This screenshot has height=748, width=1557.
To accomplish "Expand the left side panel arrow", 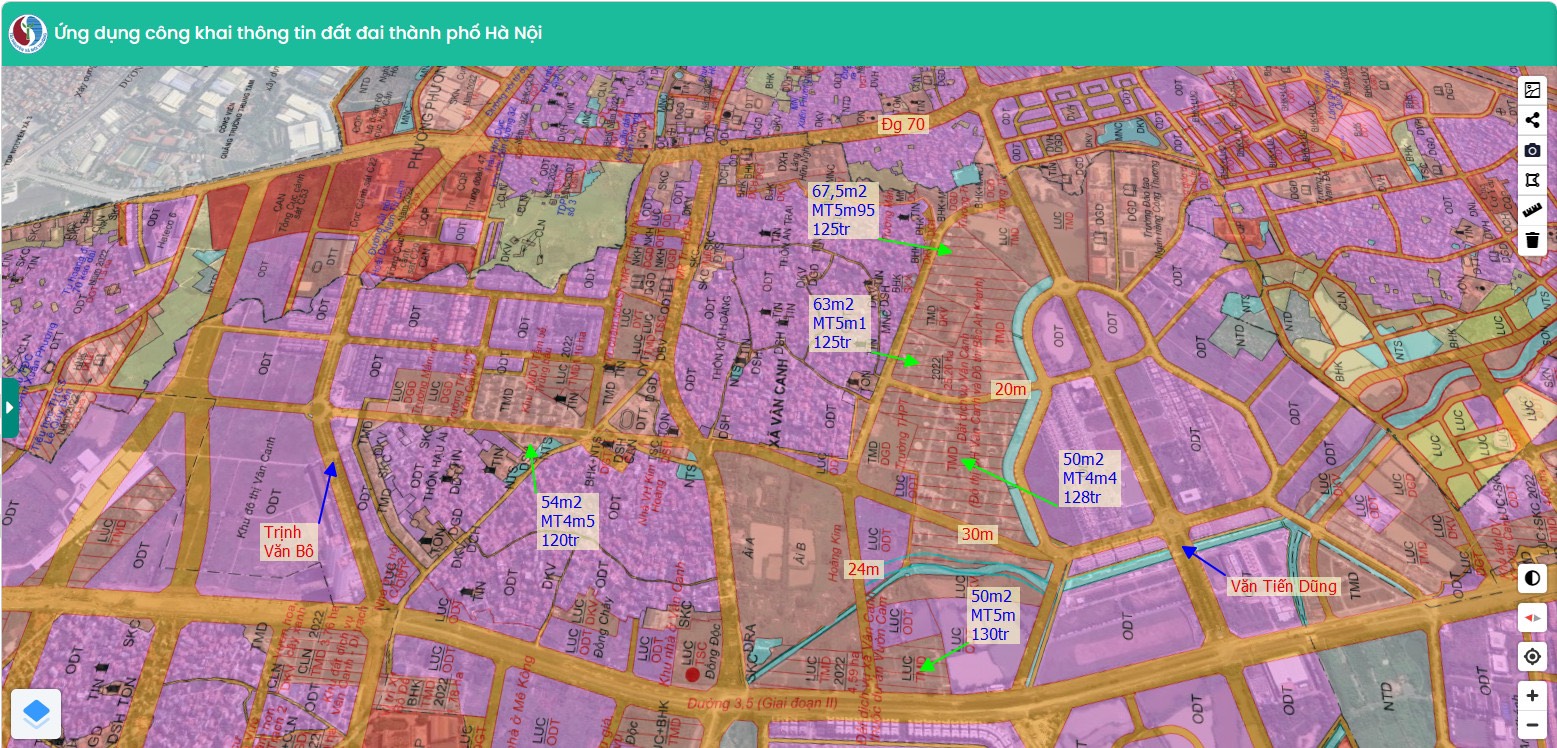I will (x=10, y=408).
